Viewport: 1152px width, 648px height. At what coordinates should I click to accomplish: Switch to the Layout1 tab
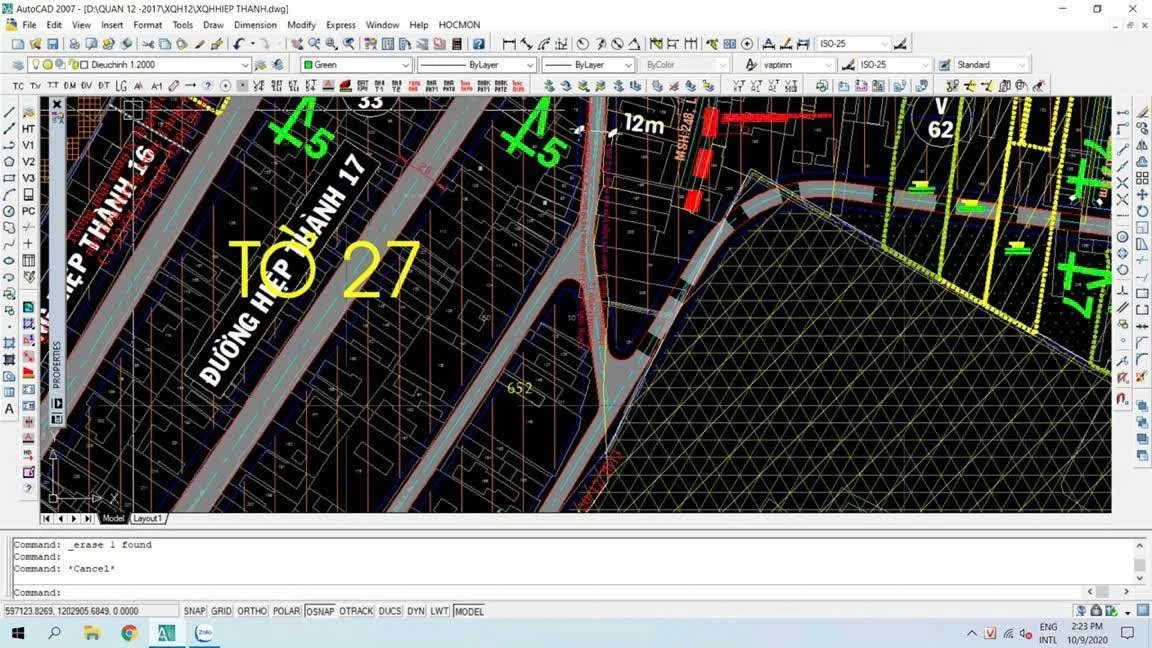147,519
